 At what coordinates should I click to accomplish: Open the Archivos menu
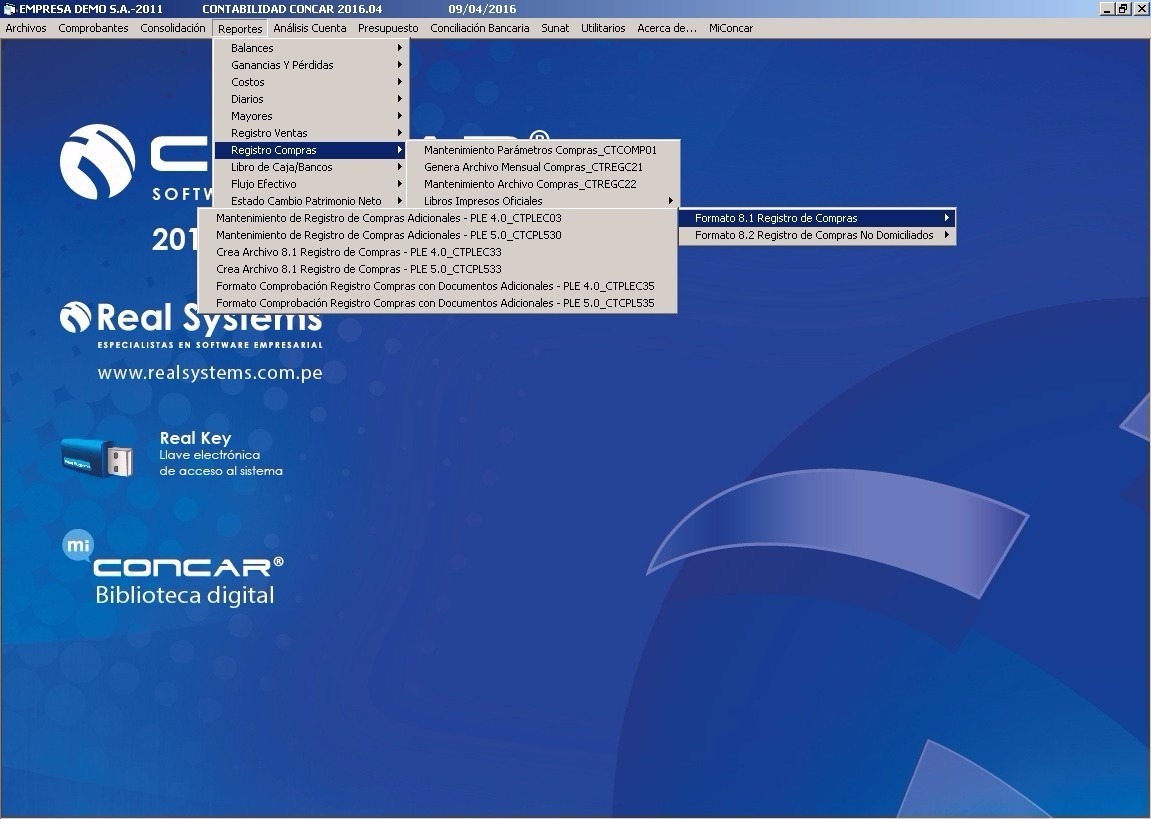click(26, 28)
